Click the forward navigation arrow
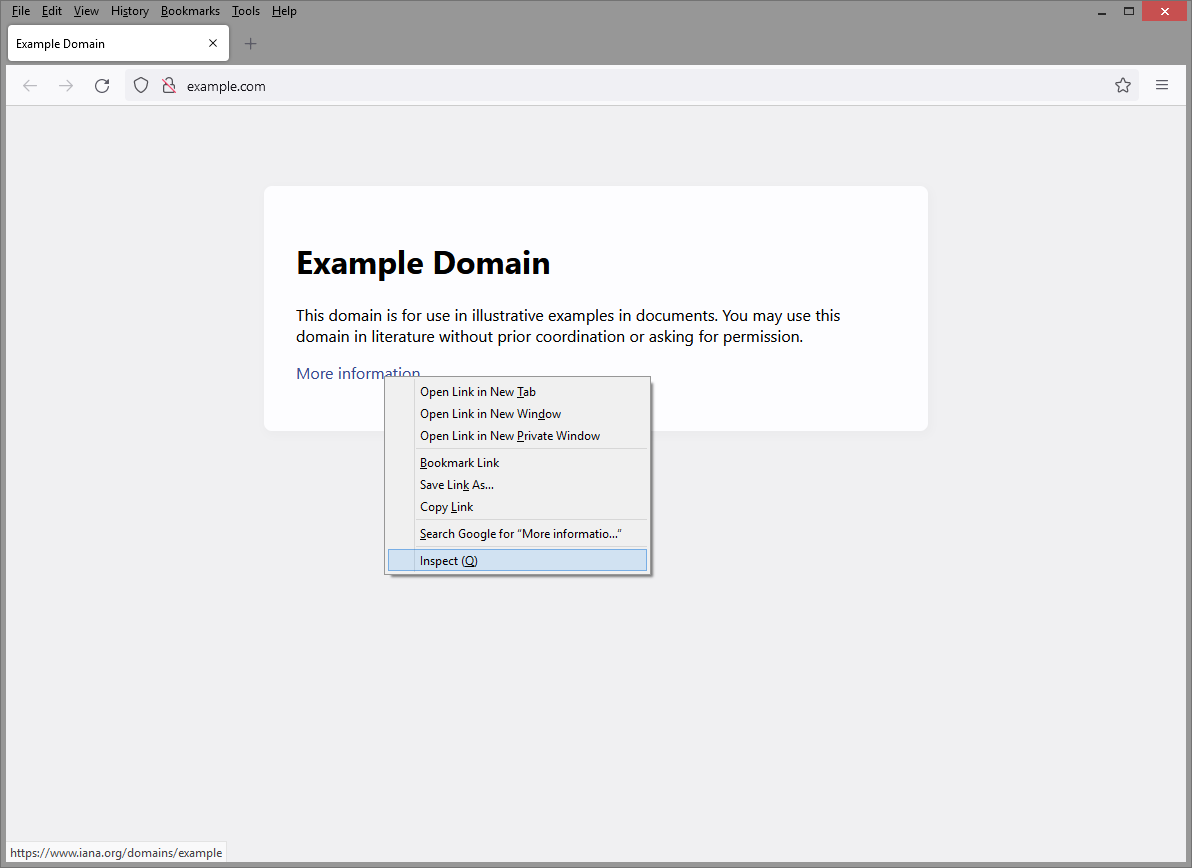 66,85
